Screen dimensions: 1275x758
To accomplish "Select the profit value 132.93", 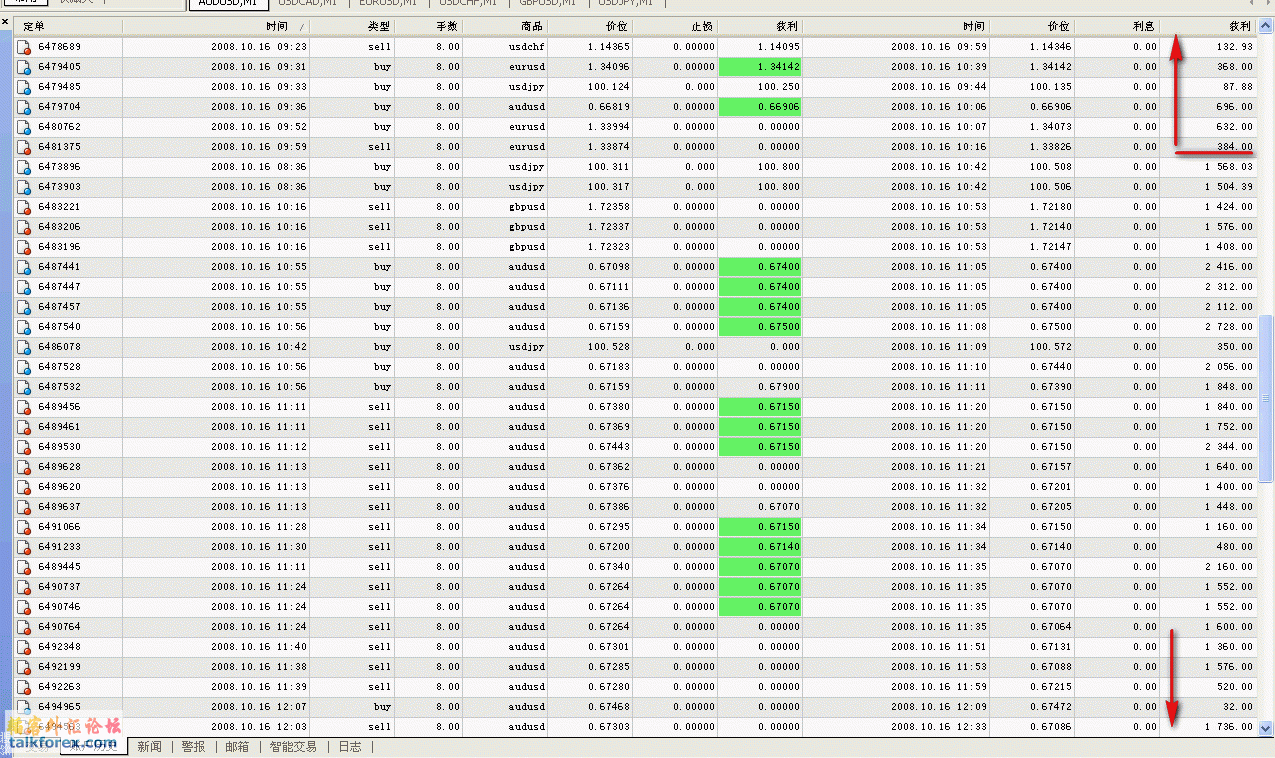I will pyautogui.click(x=1235, y=47).
